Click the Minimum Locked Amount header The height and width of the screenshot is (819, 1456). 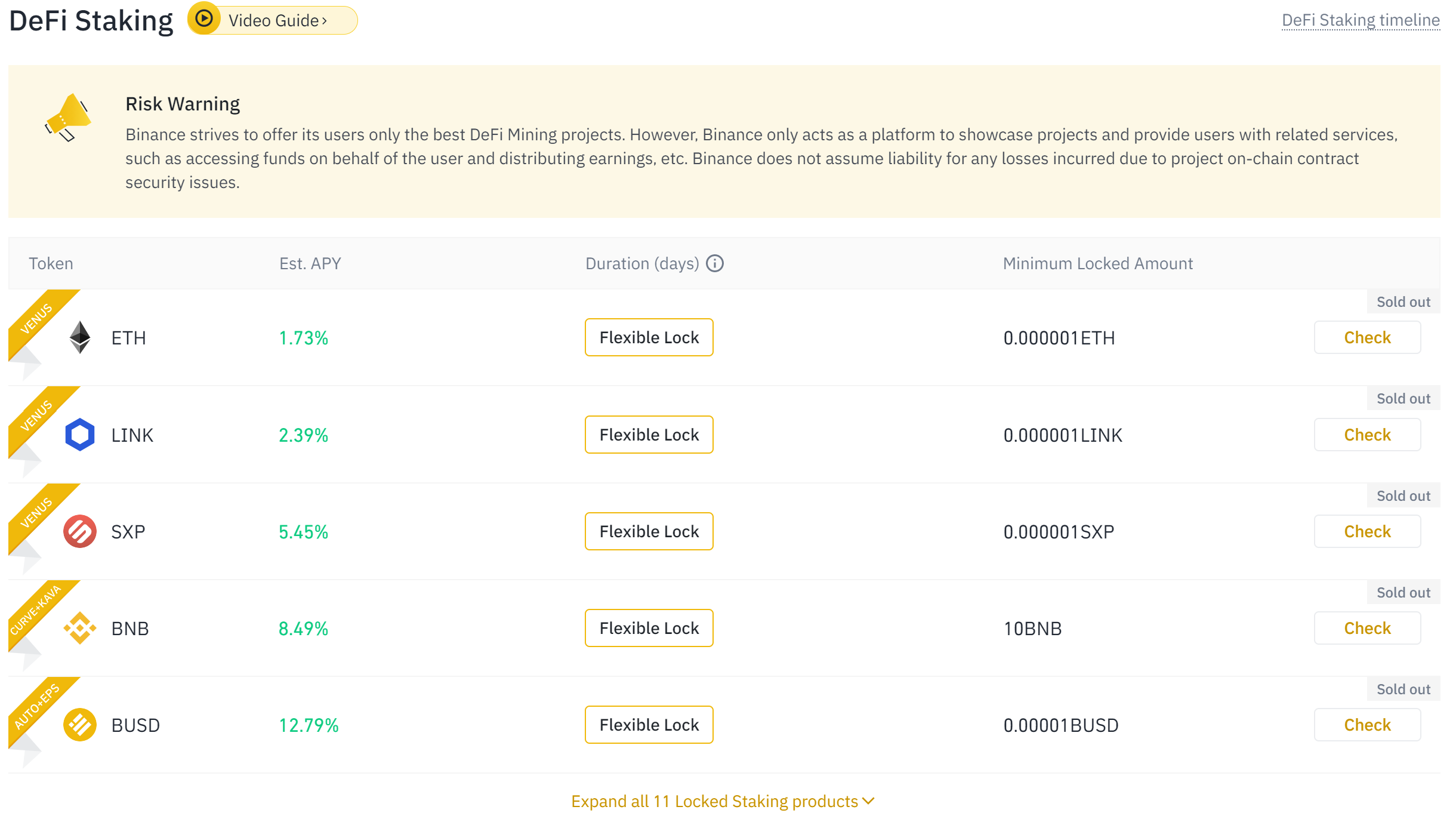[x=1097, y=263]
